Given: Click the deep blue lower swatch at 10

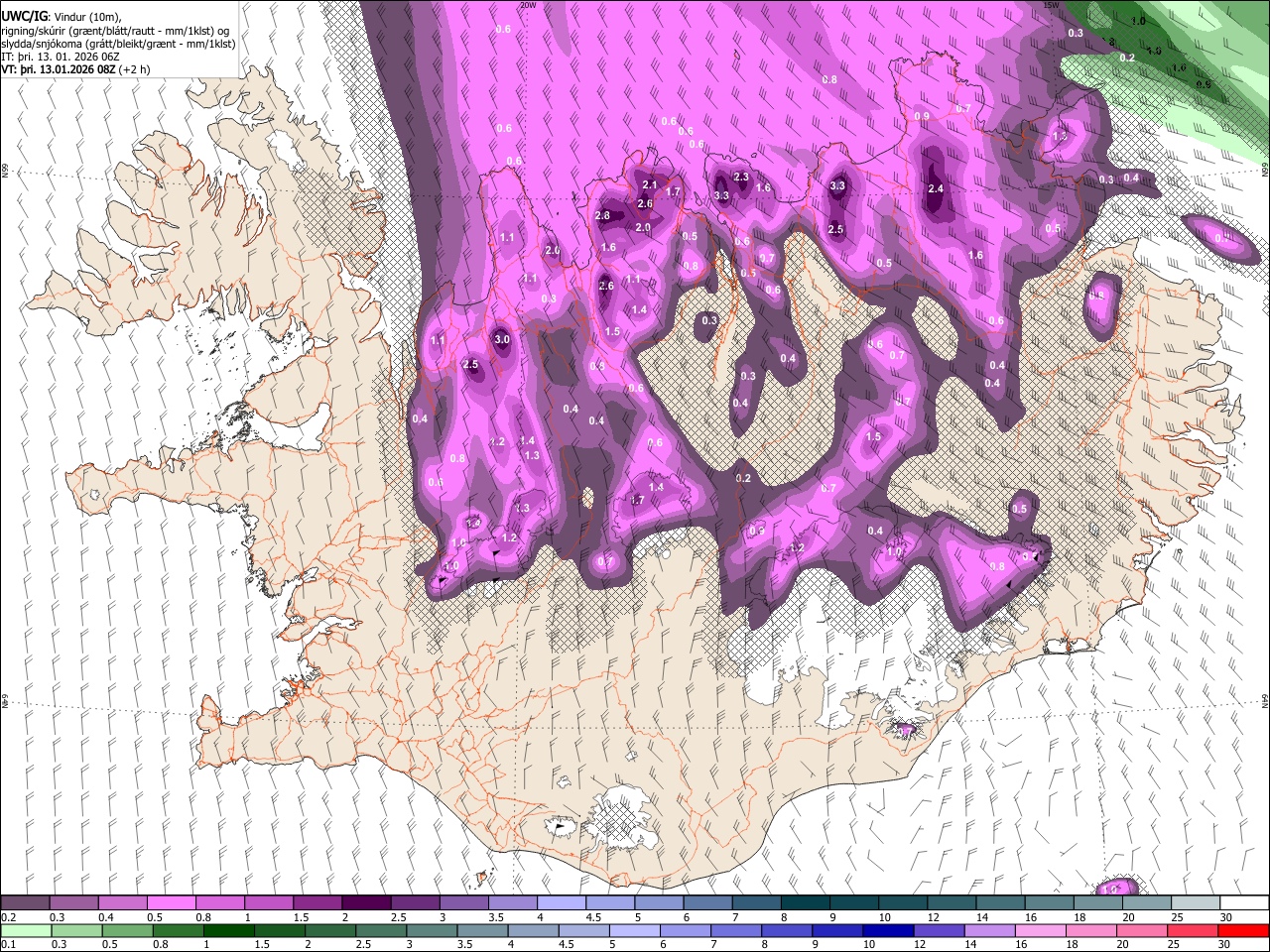Looking at the screenshot, I should tap(888, 931).
